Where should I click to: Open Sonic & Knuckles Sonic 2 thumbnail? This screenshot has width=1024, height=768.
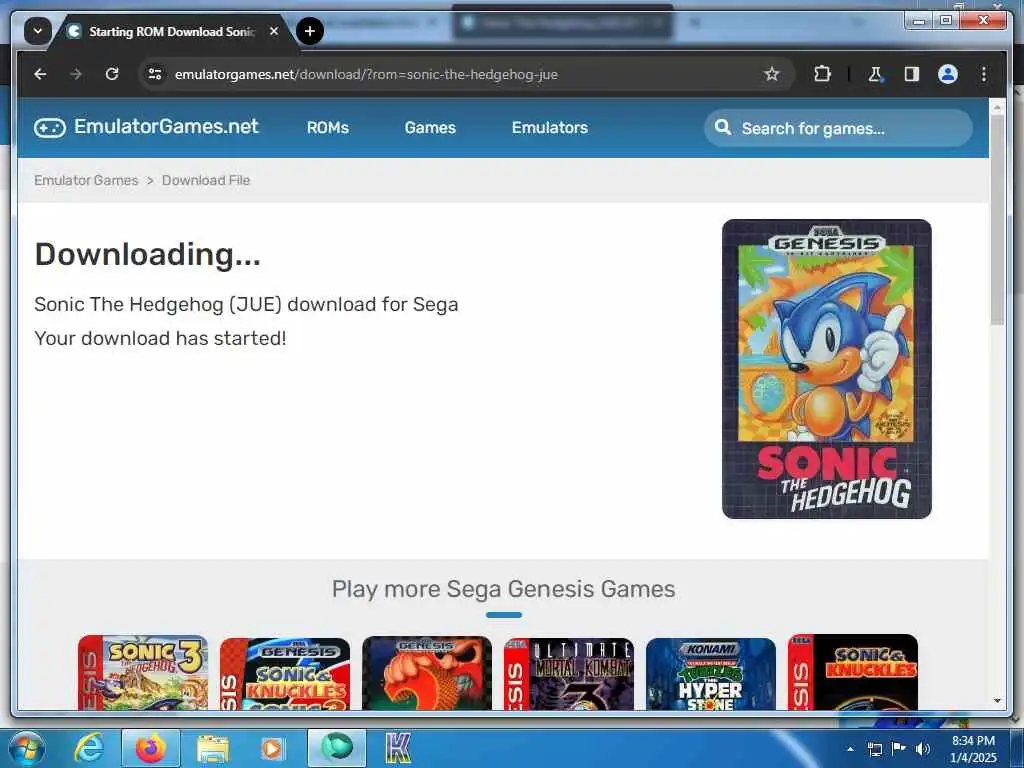click(285, 674)
